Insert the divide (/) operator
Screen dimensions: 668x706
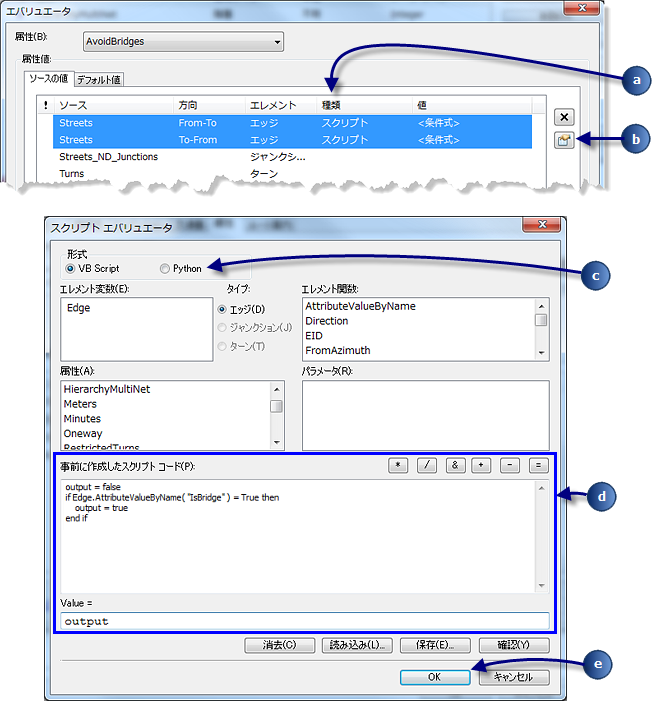pyautogui.click(x=426, y=465)
